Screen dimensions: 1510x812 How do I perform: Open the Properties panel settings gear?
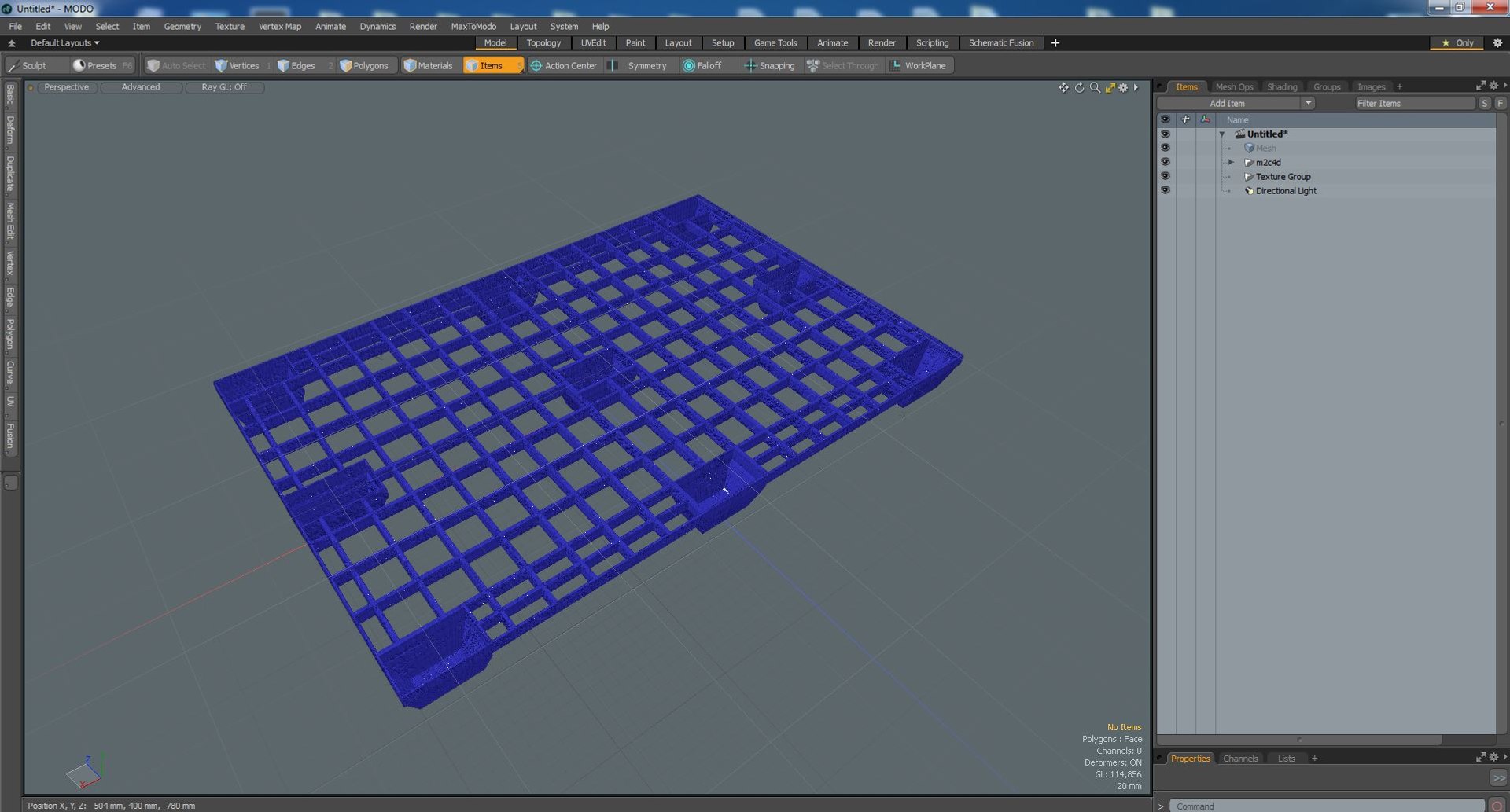(x=1493, y=757)
